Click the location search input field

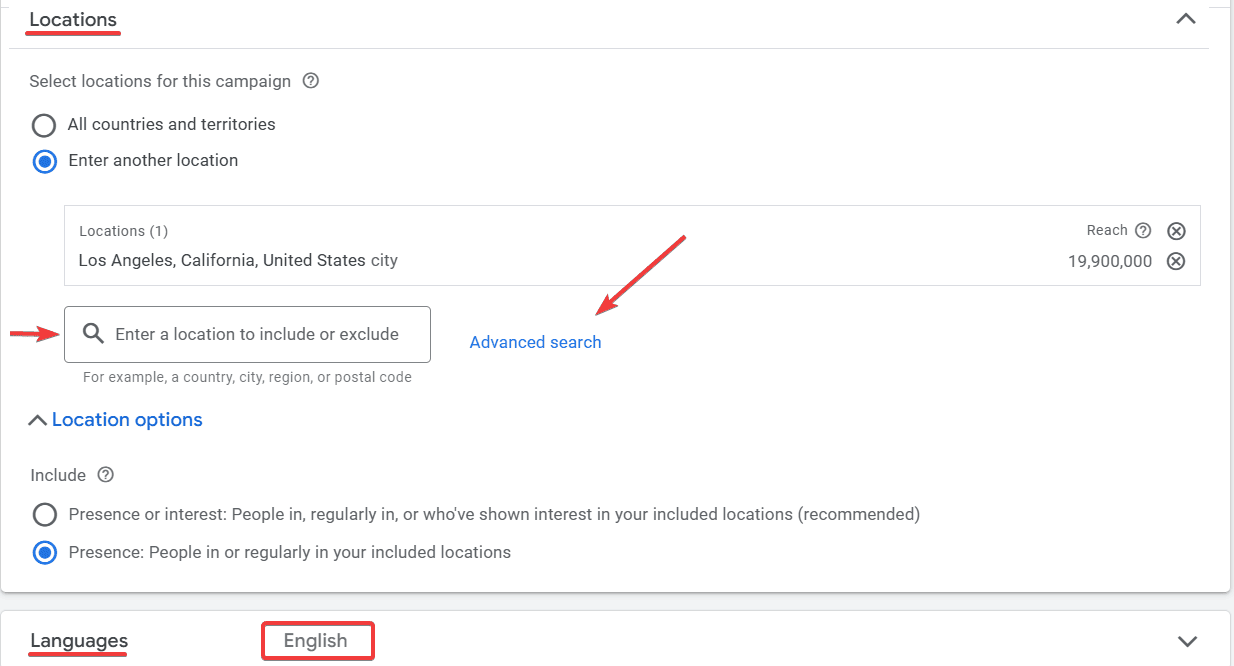247,333
